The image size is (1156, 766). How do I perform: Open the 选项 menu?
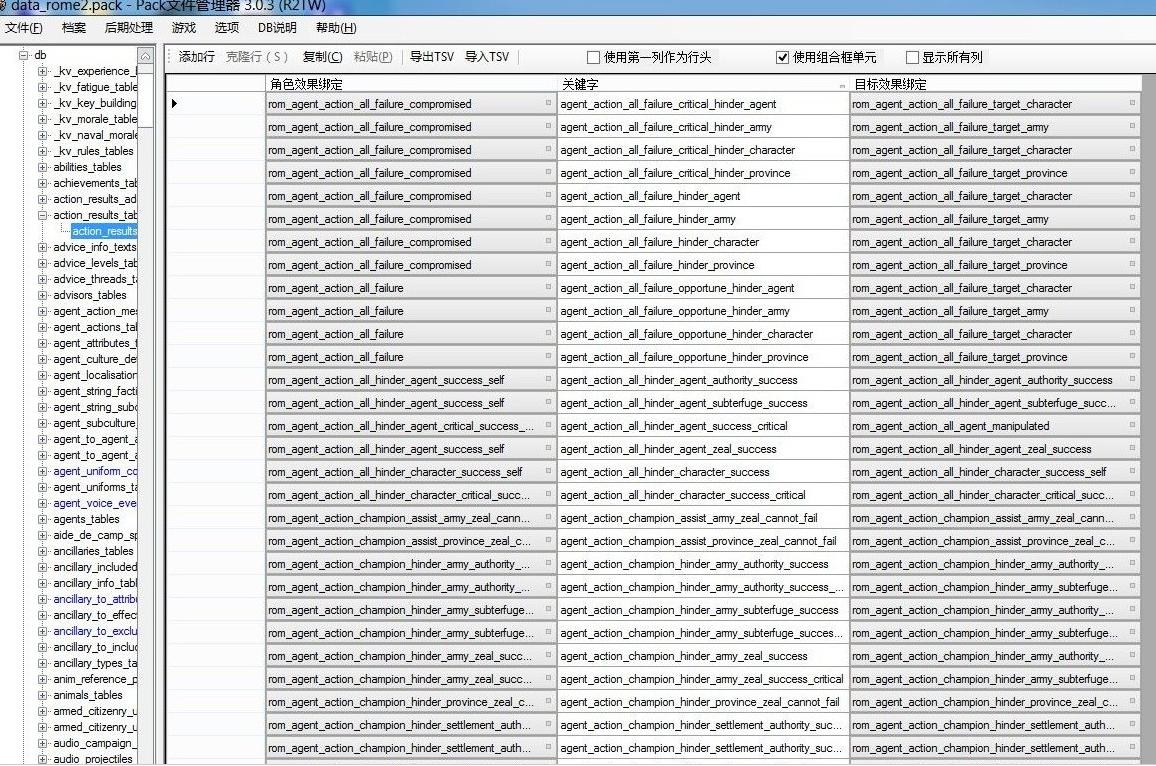coord(227,28)
